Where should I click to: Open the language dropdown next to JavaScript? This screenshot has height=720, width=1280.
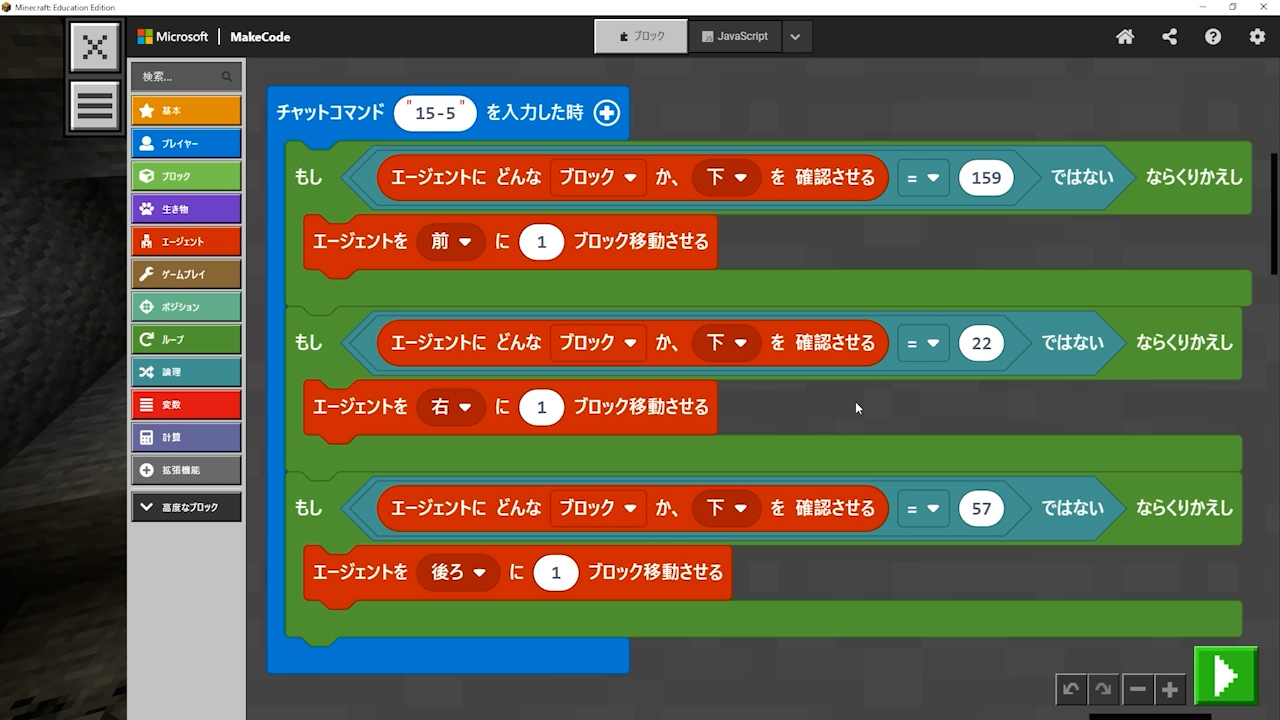pos(795,37)
